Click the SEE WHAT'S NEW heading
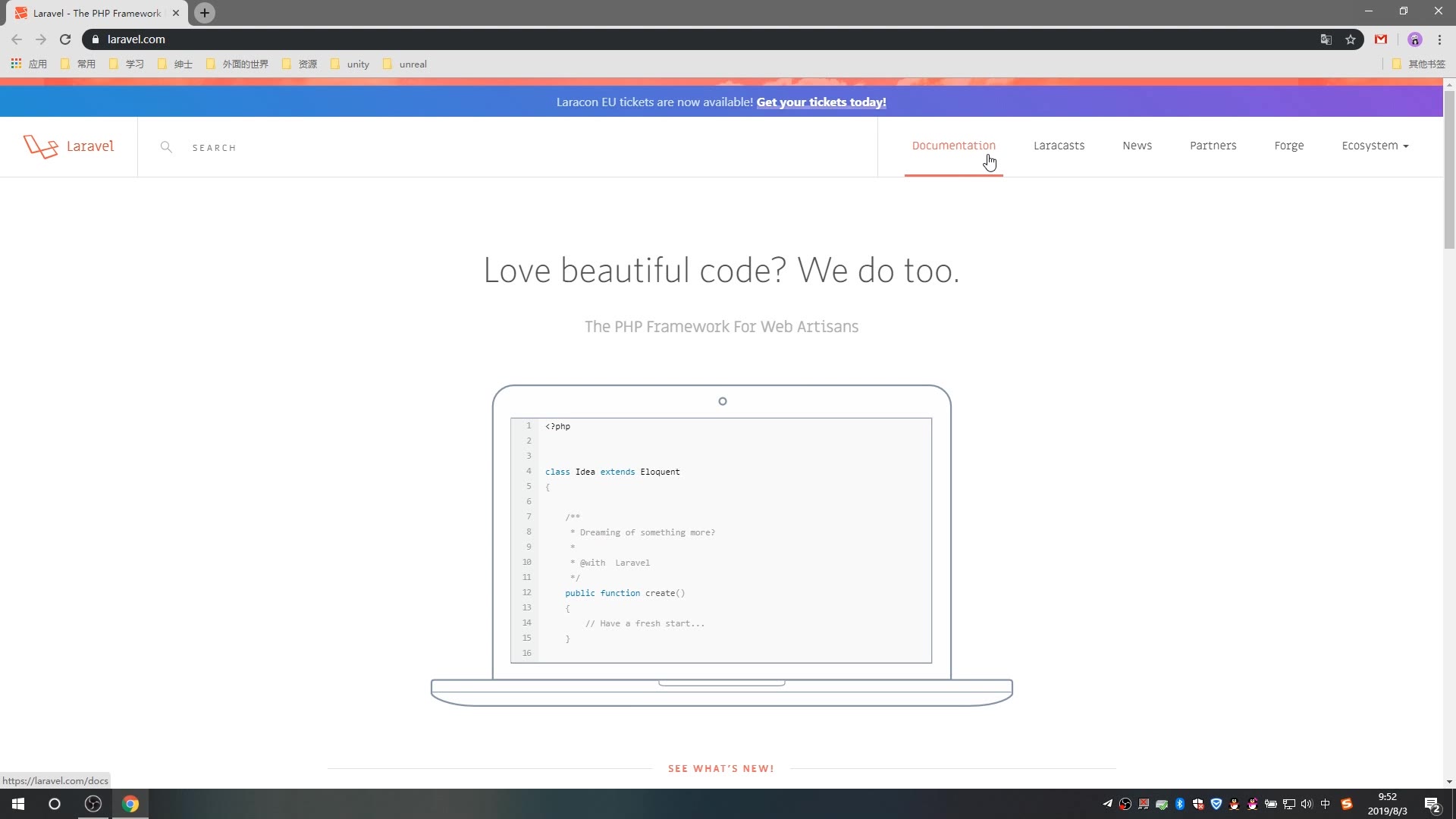Image resolution: width=1456 pixels, height=819 pixels. [x=720, y=768]
